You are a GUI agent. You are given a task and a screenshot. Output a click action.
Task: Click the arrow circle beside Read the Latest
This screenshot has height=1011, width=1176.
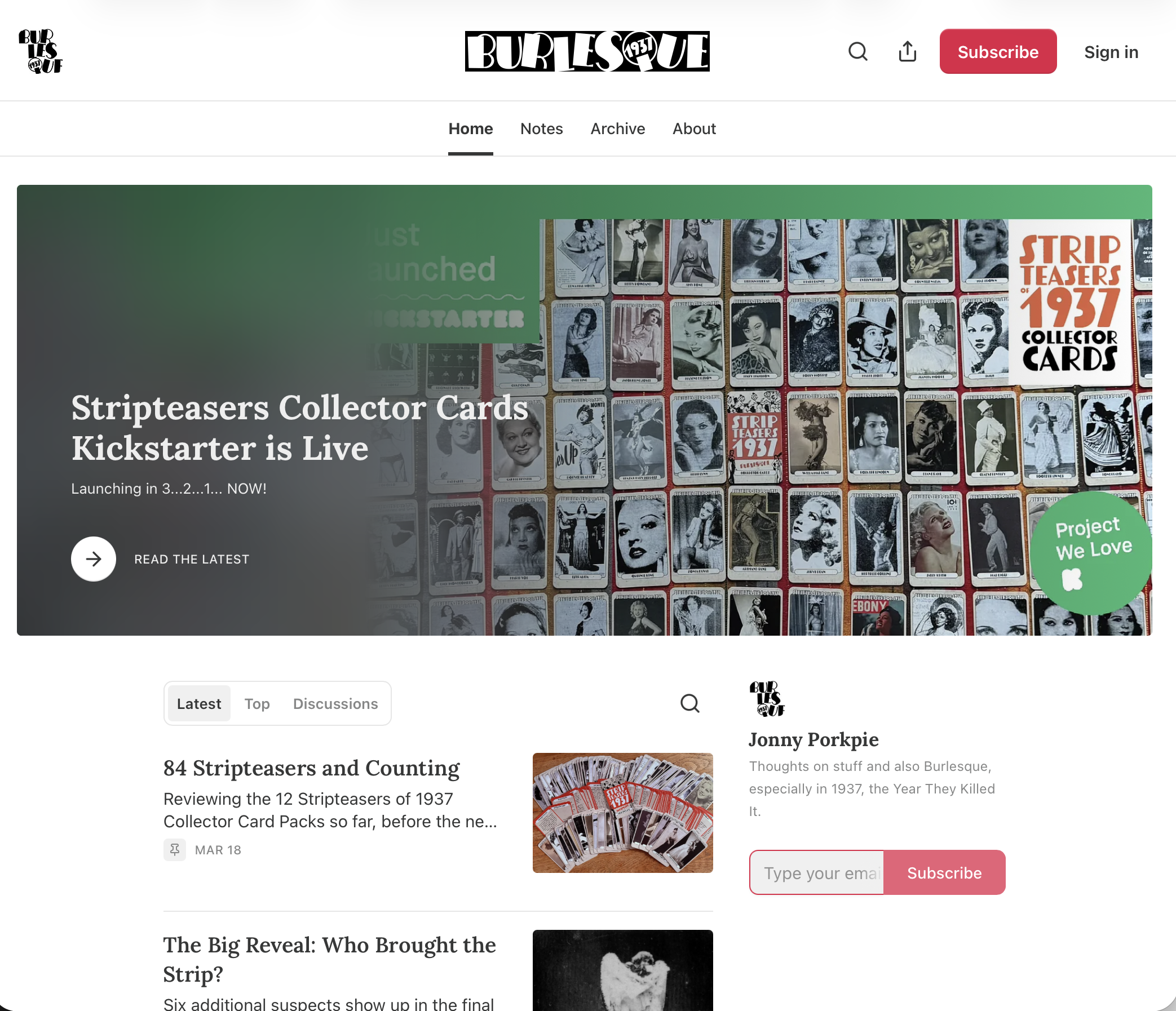pos(93,559)
